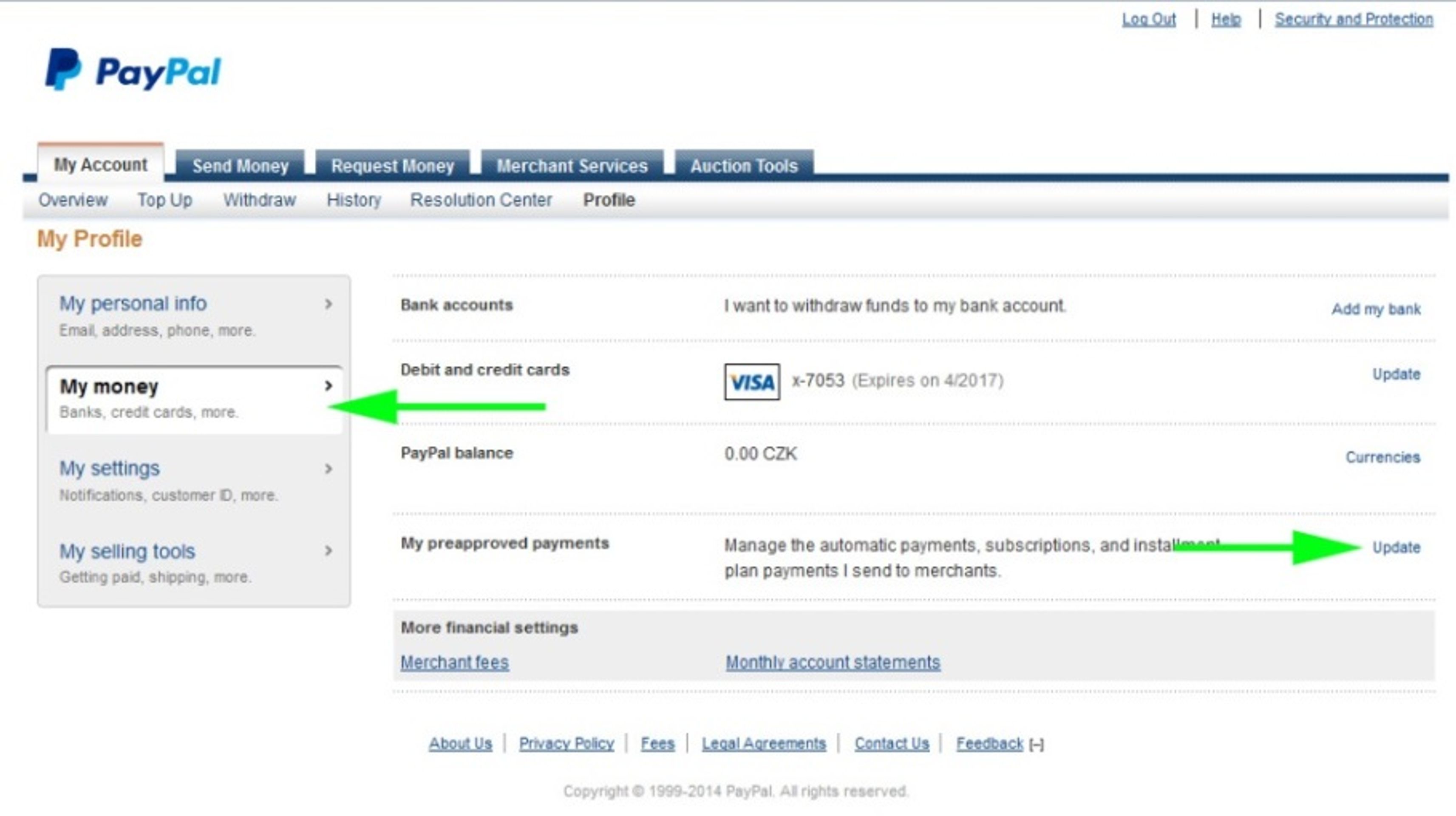Switch to the Request Money tab

tap(393, 166)
